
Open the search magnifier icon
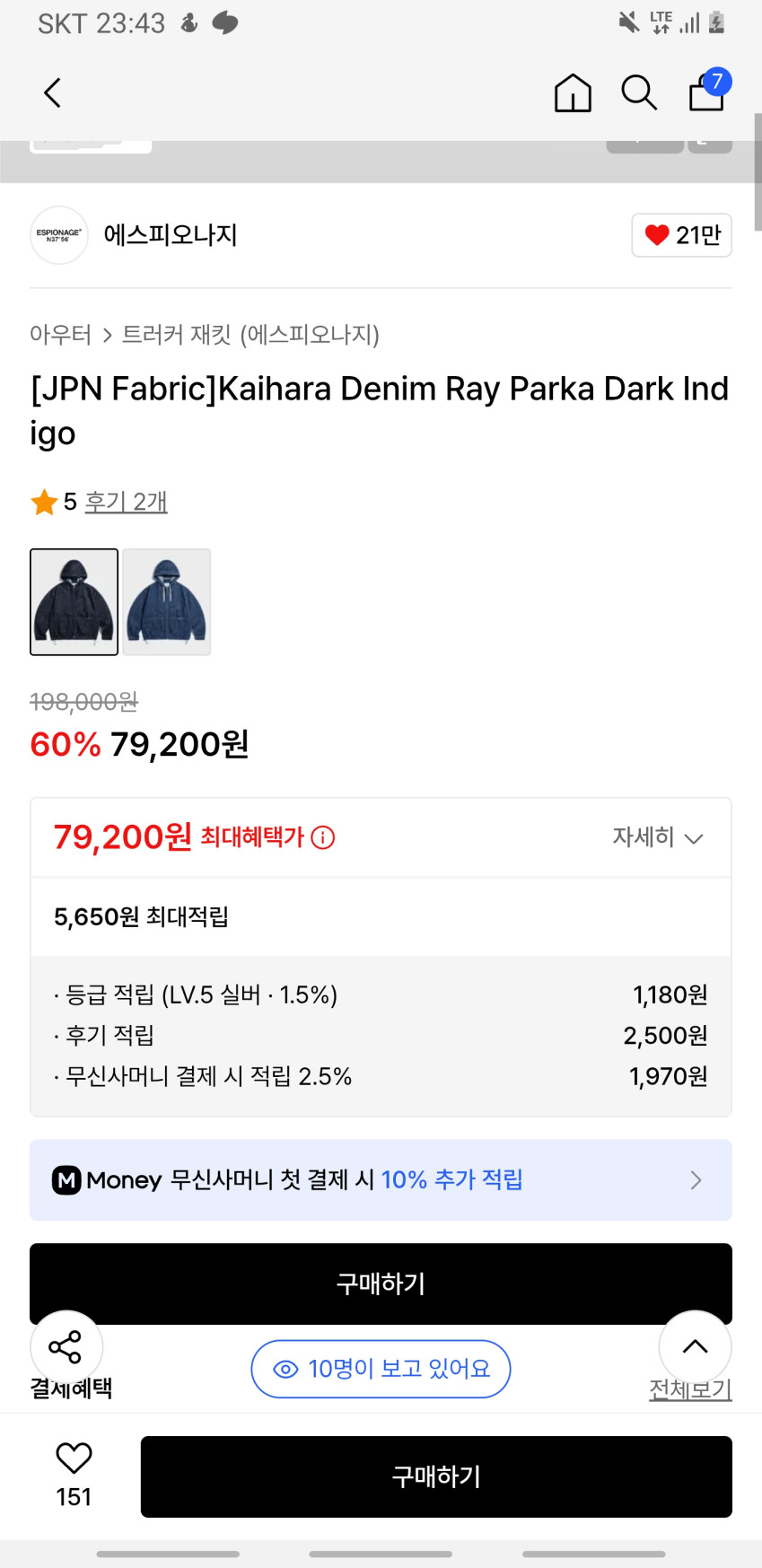(639, 92)
